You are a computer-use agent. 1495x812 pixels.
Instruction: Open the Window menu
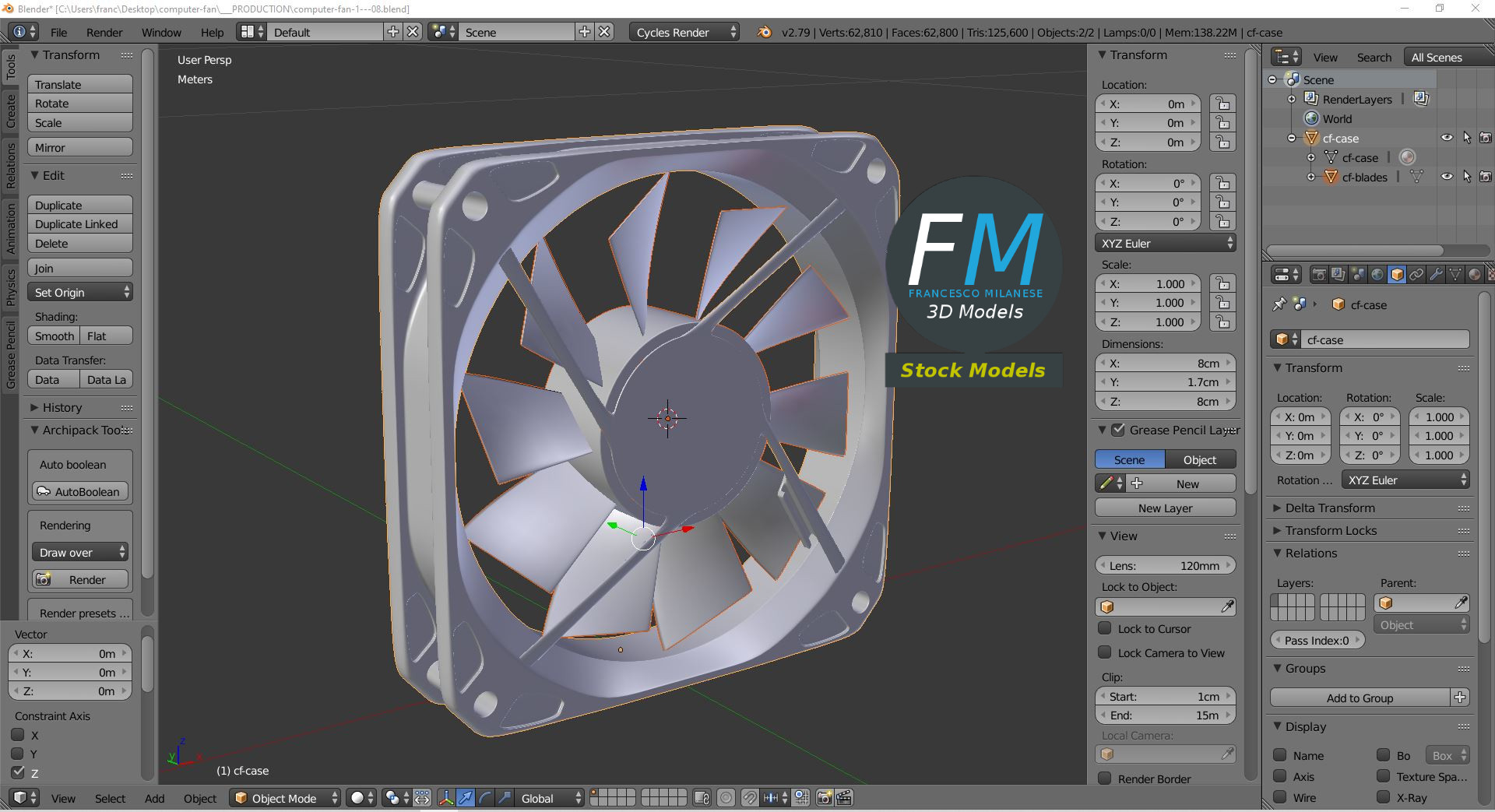pyautogui.click(x=161, y=33)
